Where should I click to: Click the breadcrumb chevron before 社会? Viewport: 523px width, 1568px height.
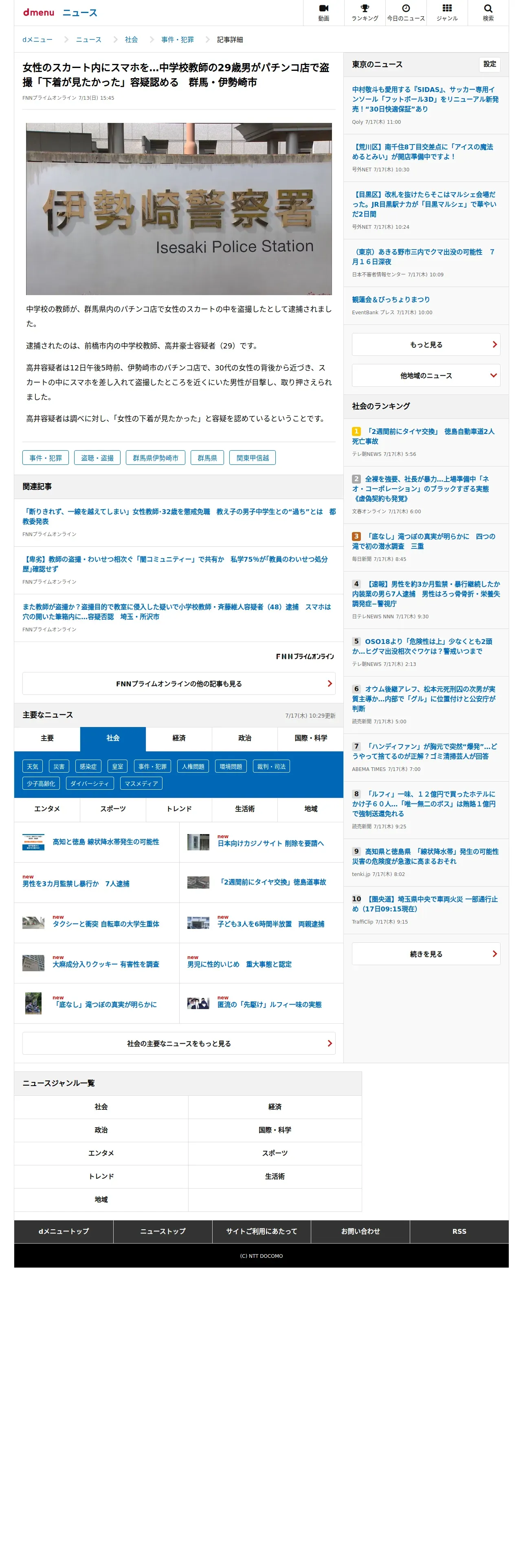pos(115,39)
